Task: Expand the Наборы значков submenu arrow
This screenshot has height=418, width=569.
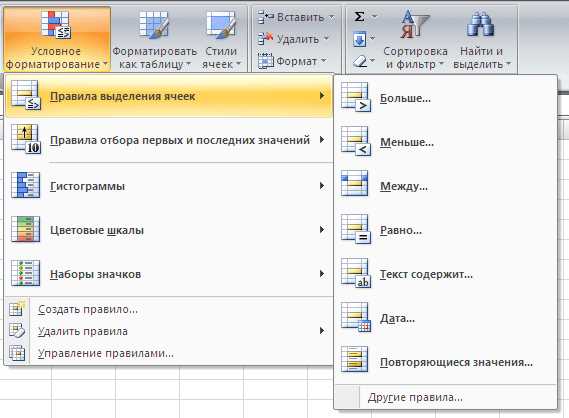Action: (x=322, y=274)
